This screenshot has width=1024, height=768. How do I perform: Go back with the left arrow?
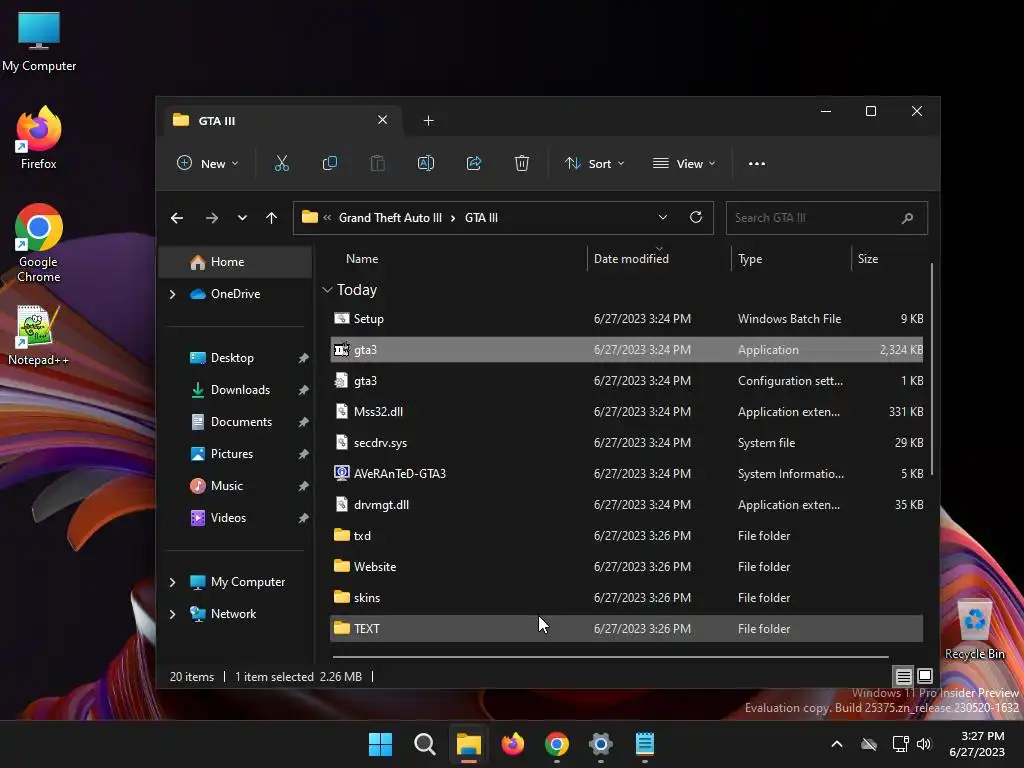[x=177, y=218]
